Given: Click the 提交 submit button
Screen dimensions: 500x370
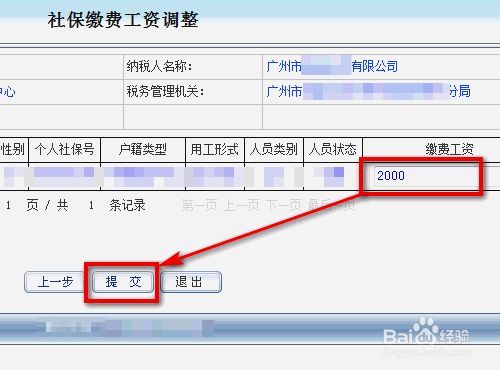Looking at the screenshot, I should point(123,282).
